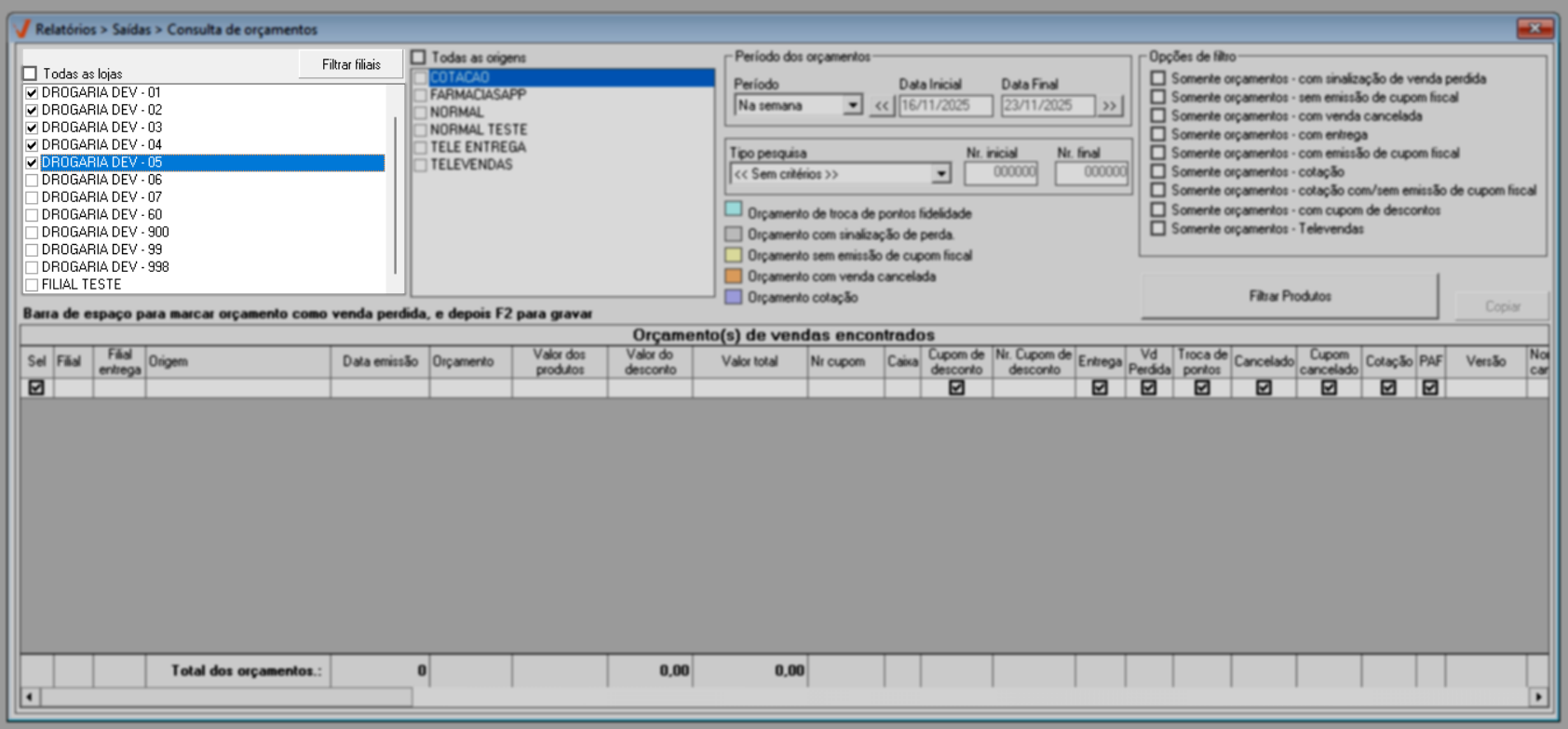Enable Todas as origens checkbox
1568x729 pixels.
(419, 58)
